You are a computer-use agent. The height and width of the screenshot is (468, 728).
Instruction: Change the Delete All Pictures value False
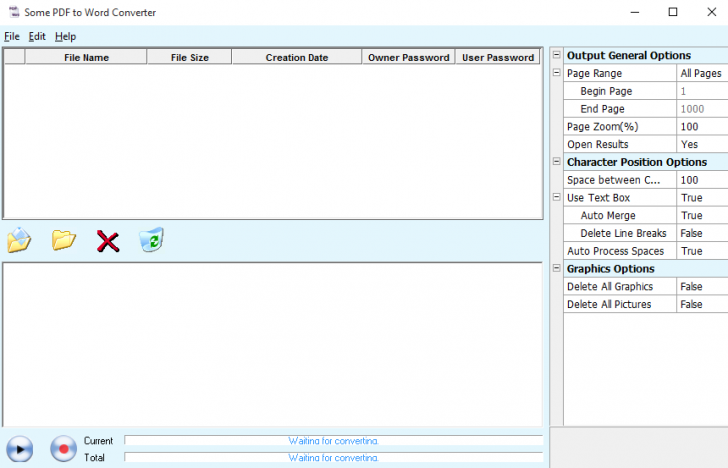pos(702,304)
